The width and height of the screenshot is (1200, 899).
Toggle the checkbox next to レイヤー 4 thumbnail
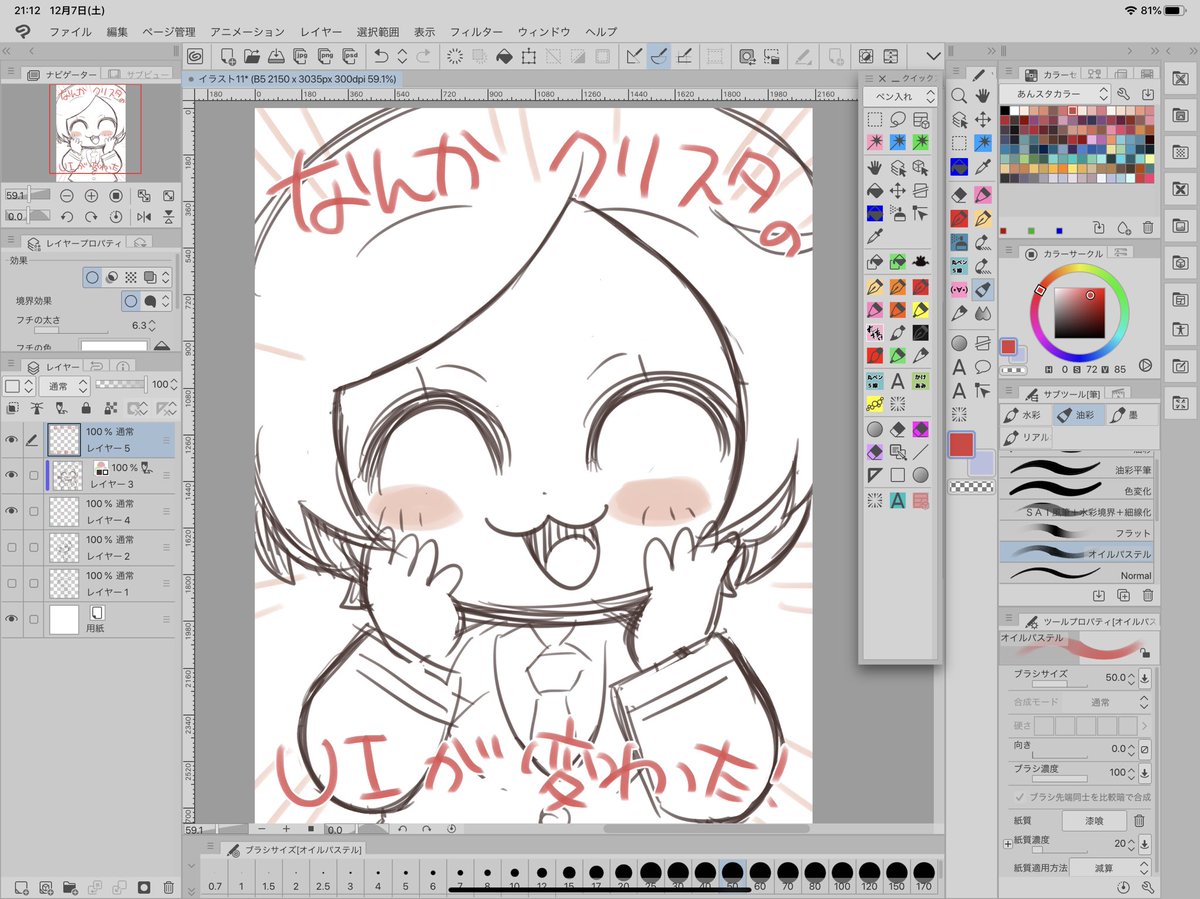[x=34, y=511]
